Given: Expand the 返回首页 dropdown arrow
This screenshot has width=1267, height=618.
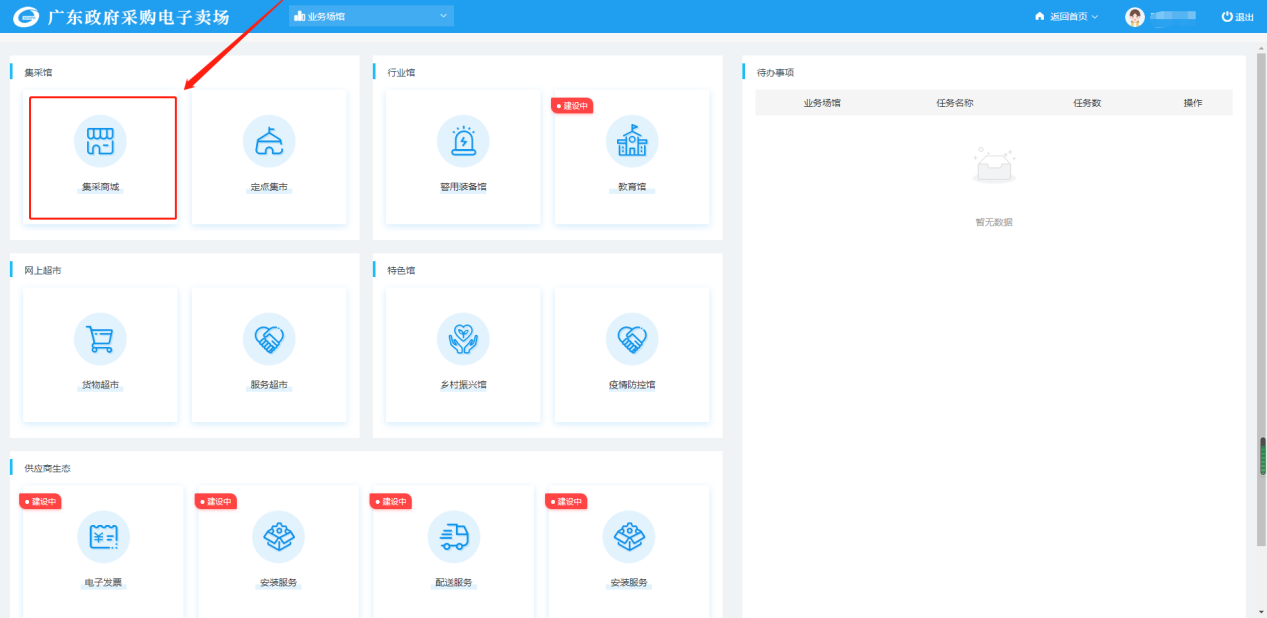Looking at the screenshot, I should coord(1094,17).
